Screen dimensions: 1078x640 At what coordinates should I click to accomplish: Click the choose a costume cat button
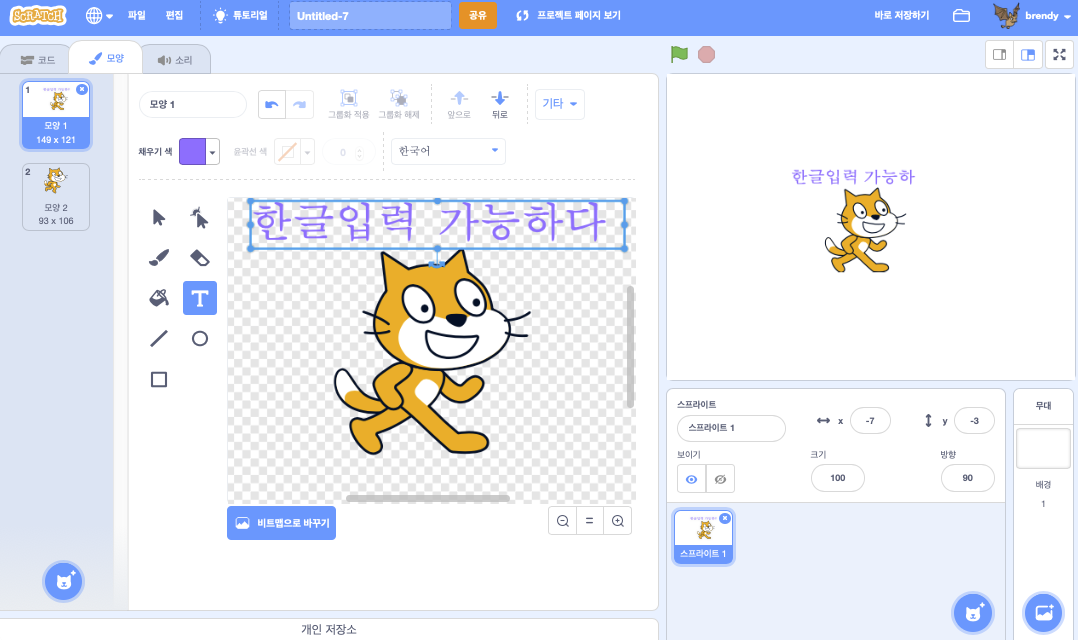(x=63, y=582)
